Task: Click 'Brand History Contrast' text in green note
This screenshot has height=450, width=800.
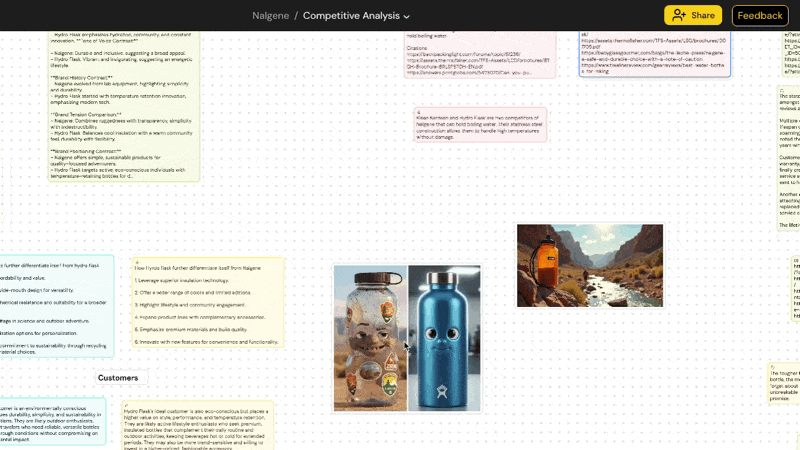Action: tap(82, 78)
